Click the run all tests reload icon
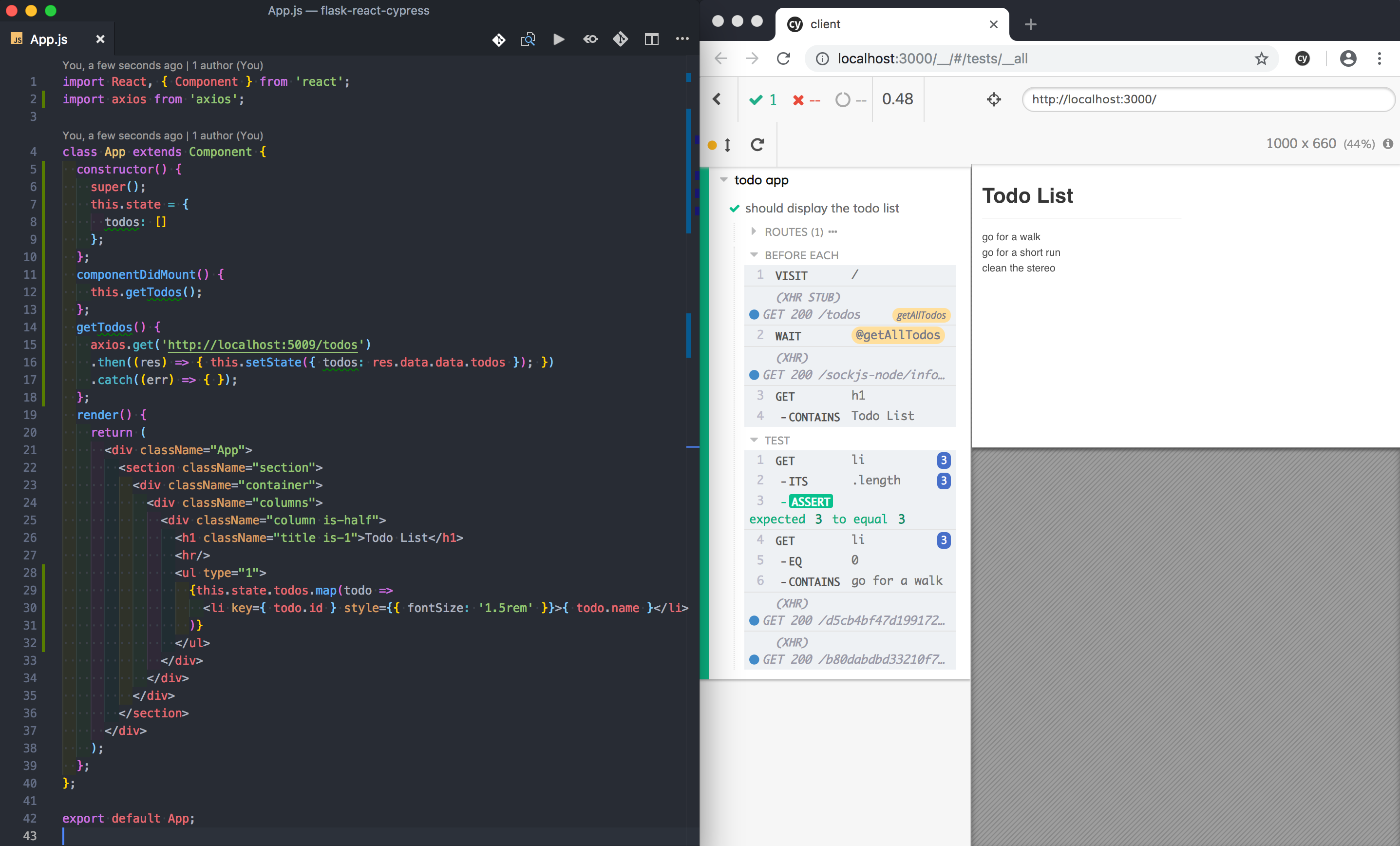Screen dimensions: 1400x846 click(757, 144)
